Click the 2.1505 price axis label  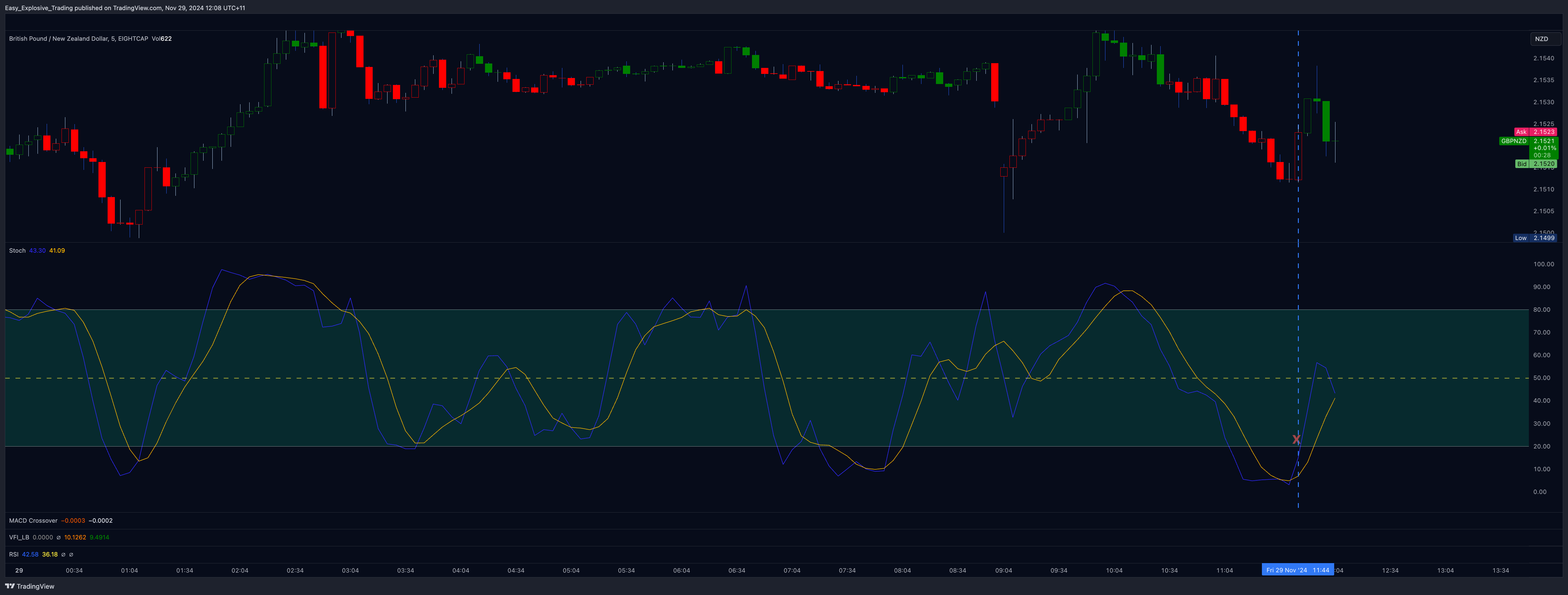1544,211
